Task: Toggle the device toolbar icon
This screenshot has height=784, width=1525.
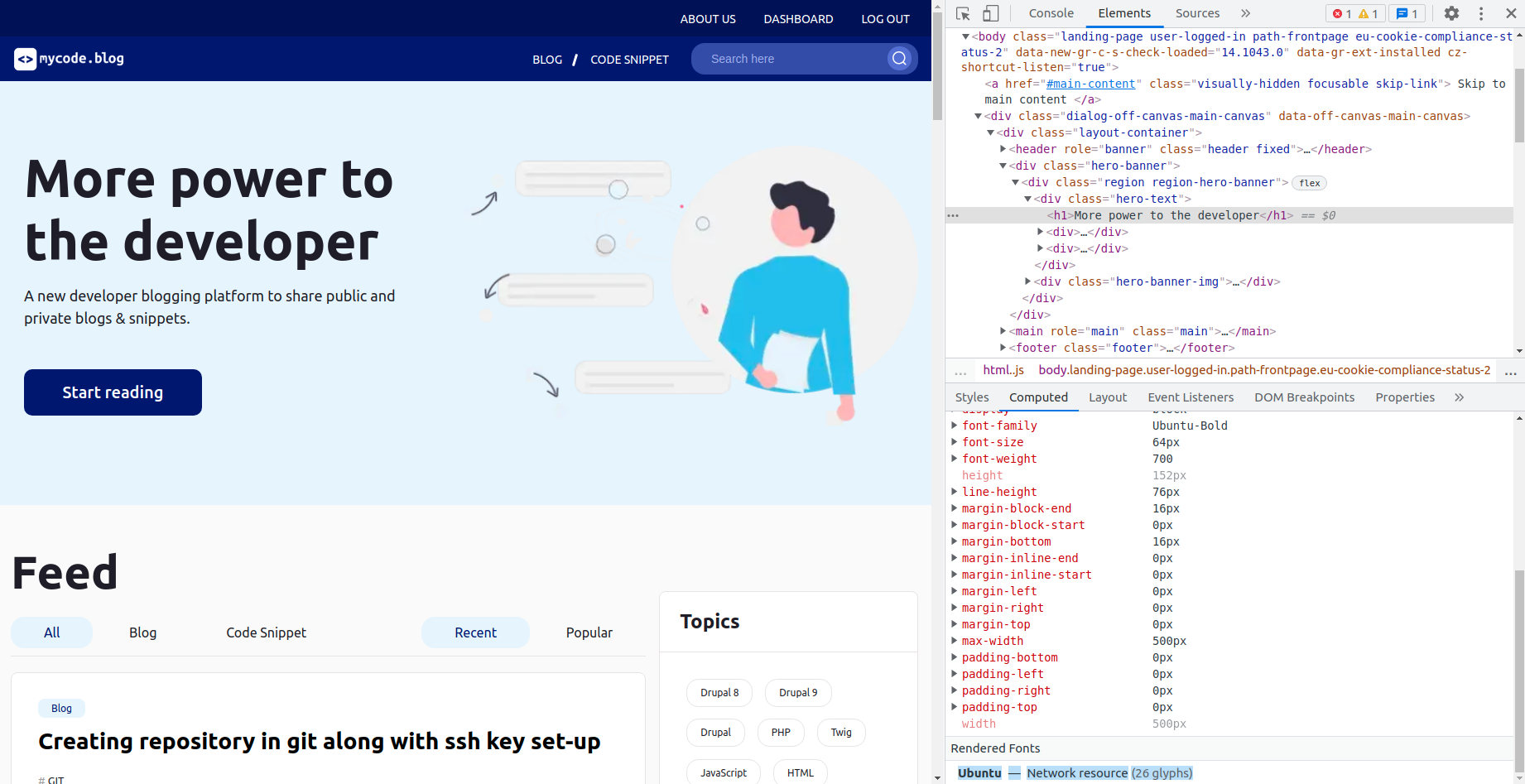Action: click(x=990, y=13)
